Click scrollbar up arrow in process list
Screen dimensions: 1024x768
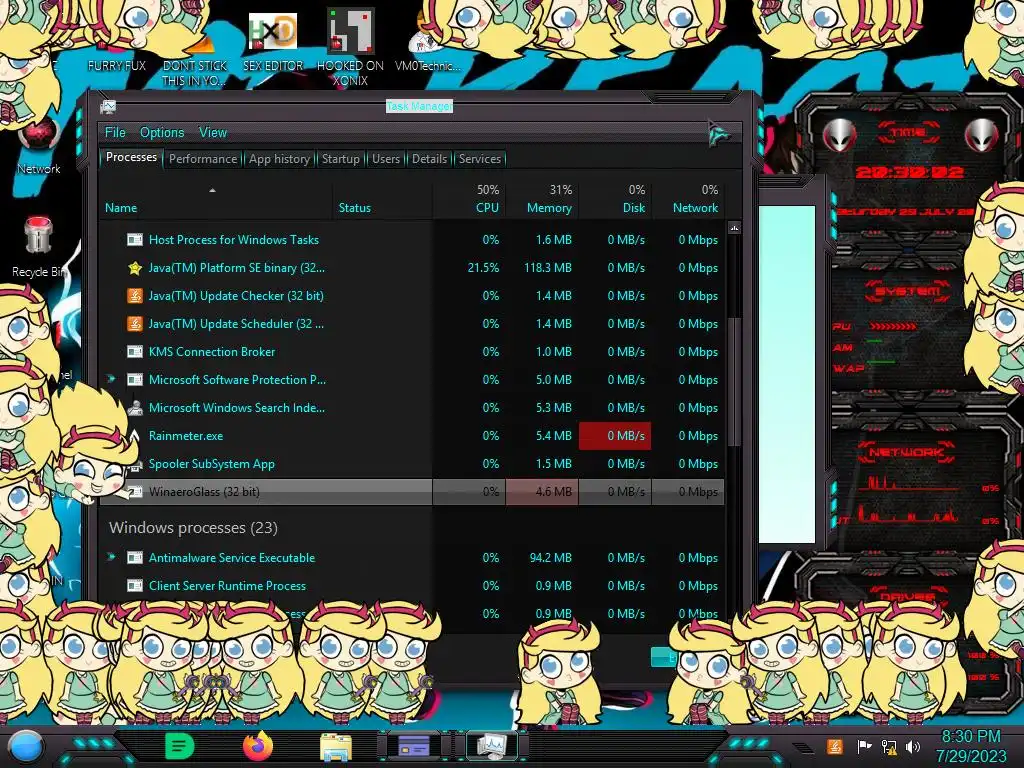coord(734,228)
